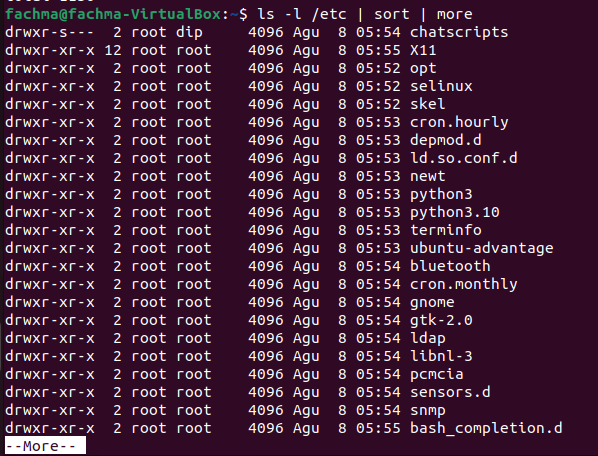Image resolution: width=598 pixels, height=456 pixels.
Task: Click the 05:55 timestamp for bash_completion.d
Action: (x=378, y=428)
